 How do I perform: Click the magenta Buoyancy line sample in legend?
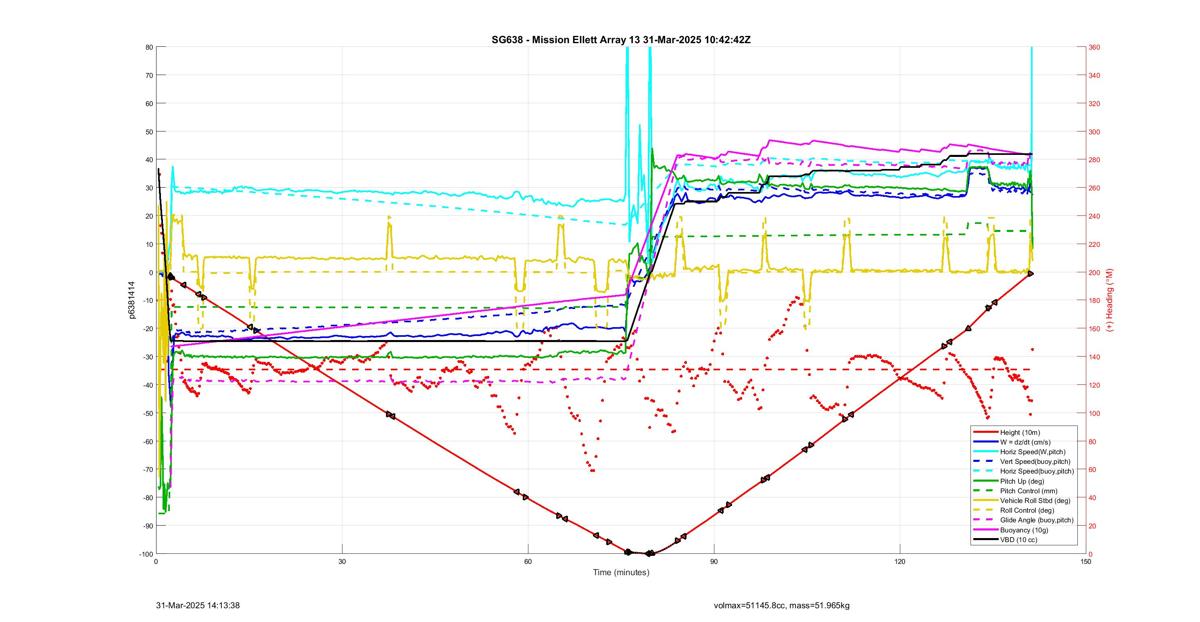(985, 530)
